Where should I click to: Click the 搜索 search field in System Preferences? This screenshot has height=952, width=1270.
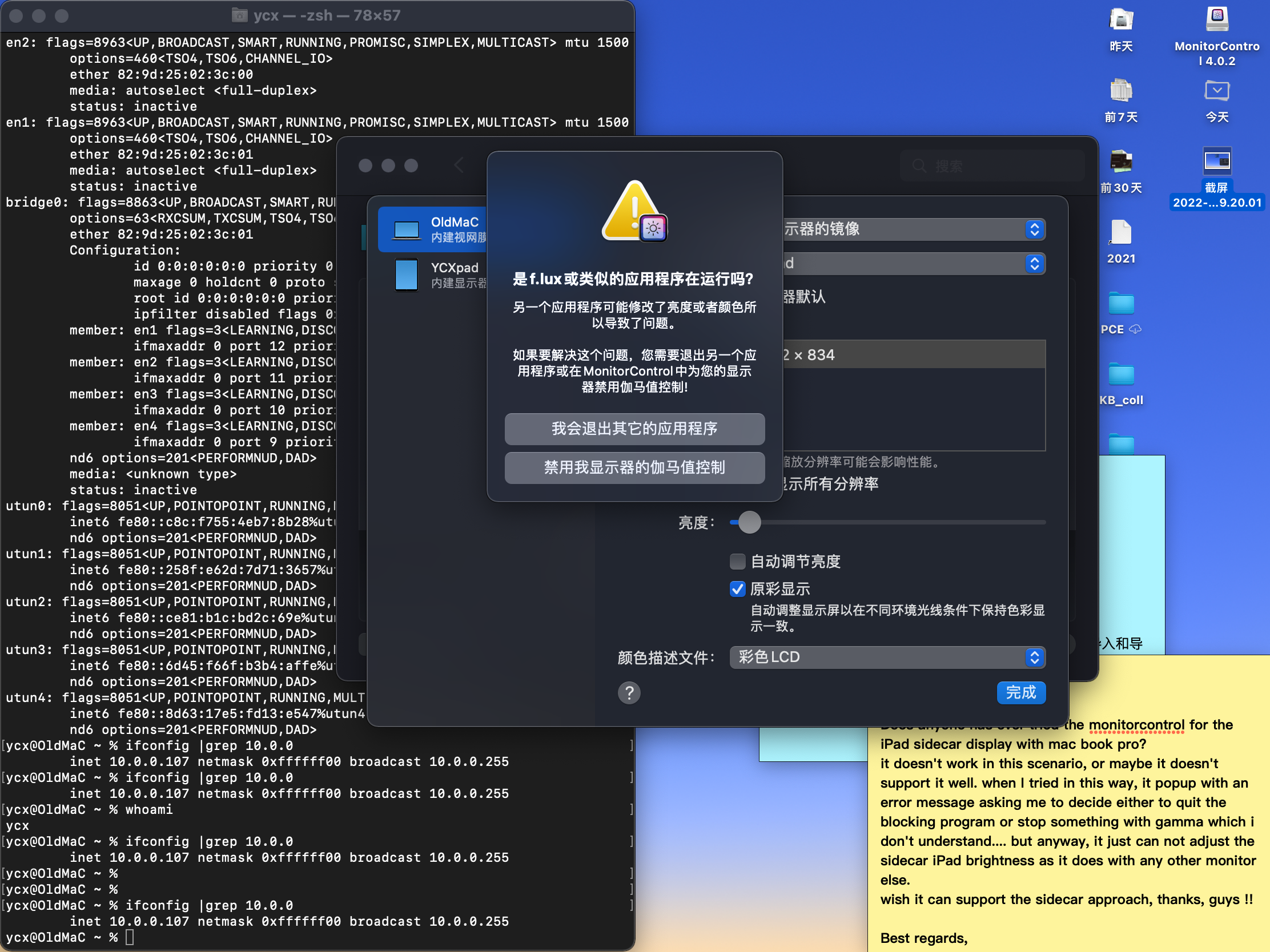[992, 166]
